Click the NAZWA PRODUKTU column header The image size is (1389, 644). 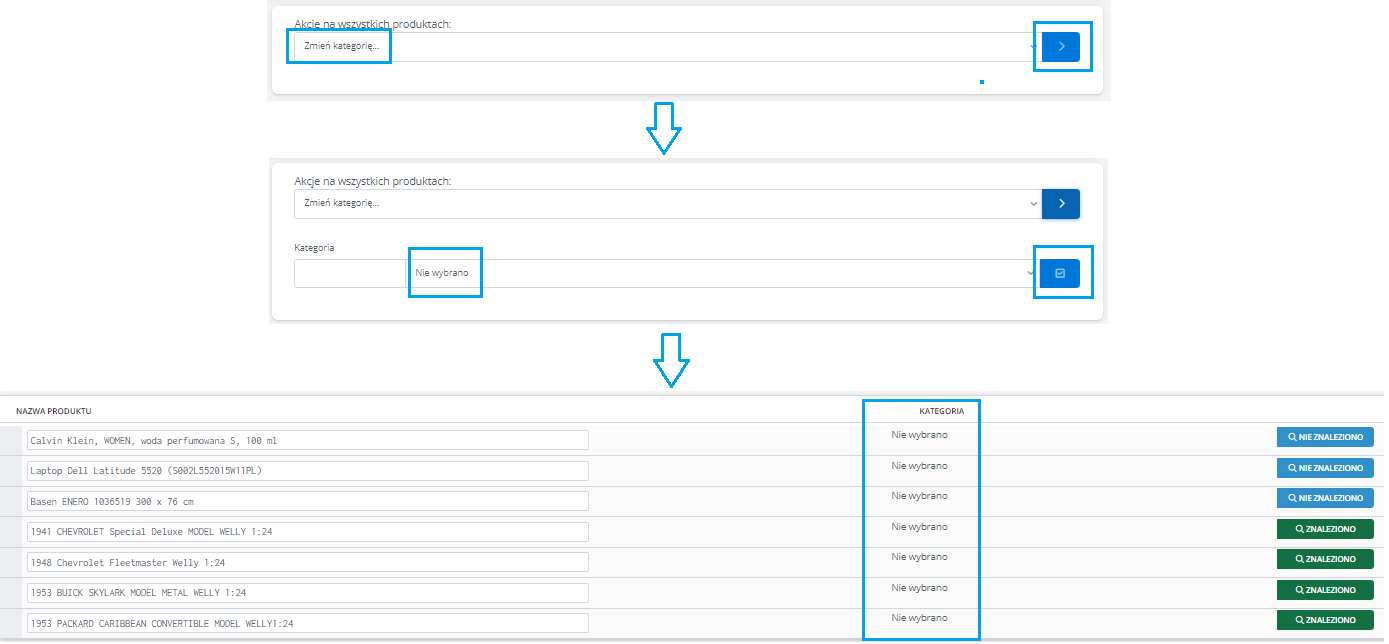tap(54, 411)
